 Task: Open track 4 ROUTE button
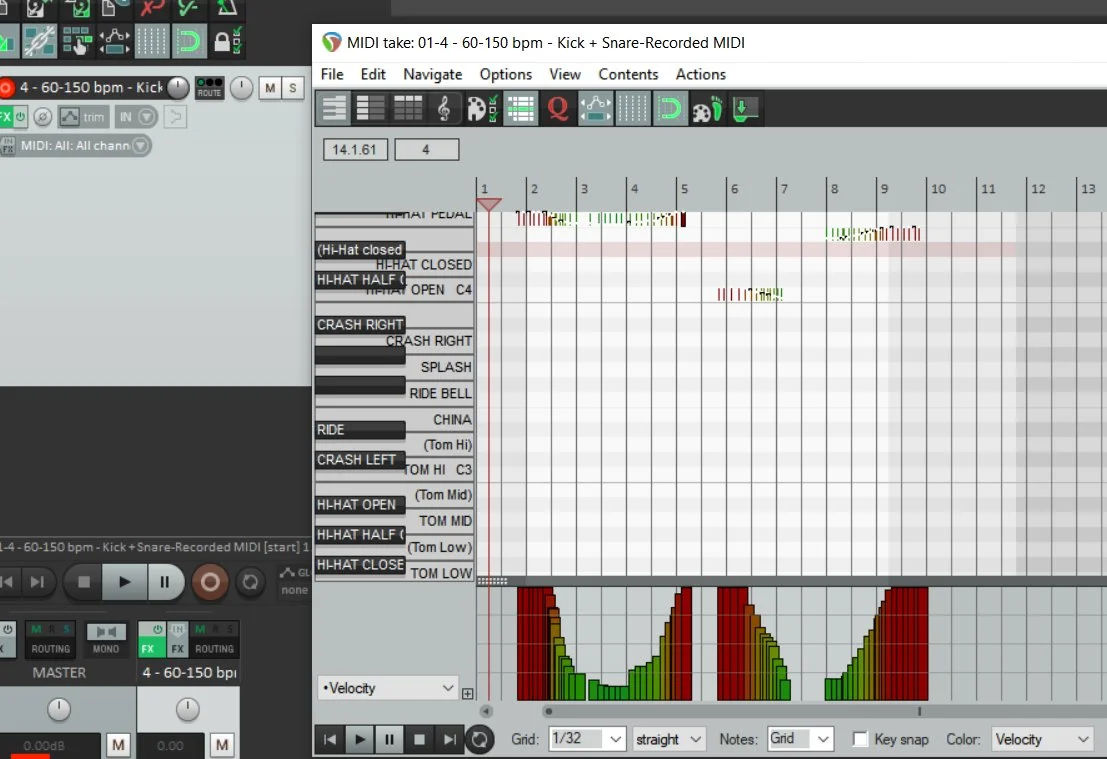[x=209, y=88]
